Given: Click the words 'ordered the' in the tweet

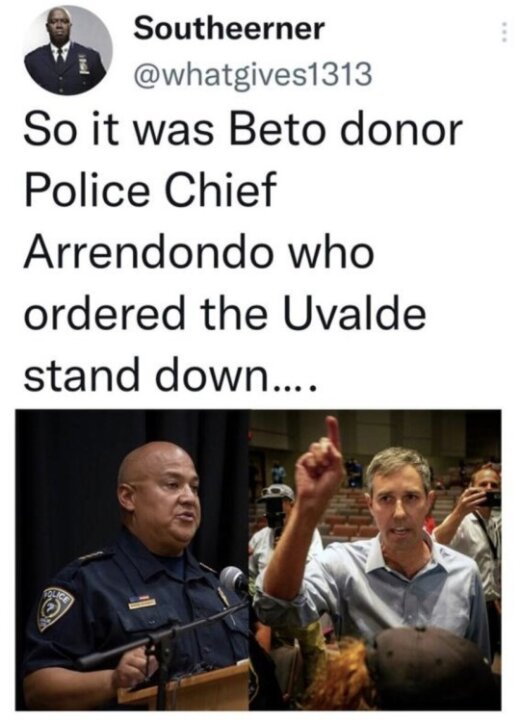Looking at the screenshot, I should pos(145,314).
